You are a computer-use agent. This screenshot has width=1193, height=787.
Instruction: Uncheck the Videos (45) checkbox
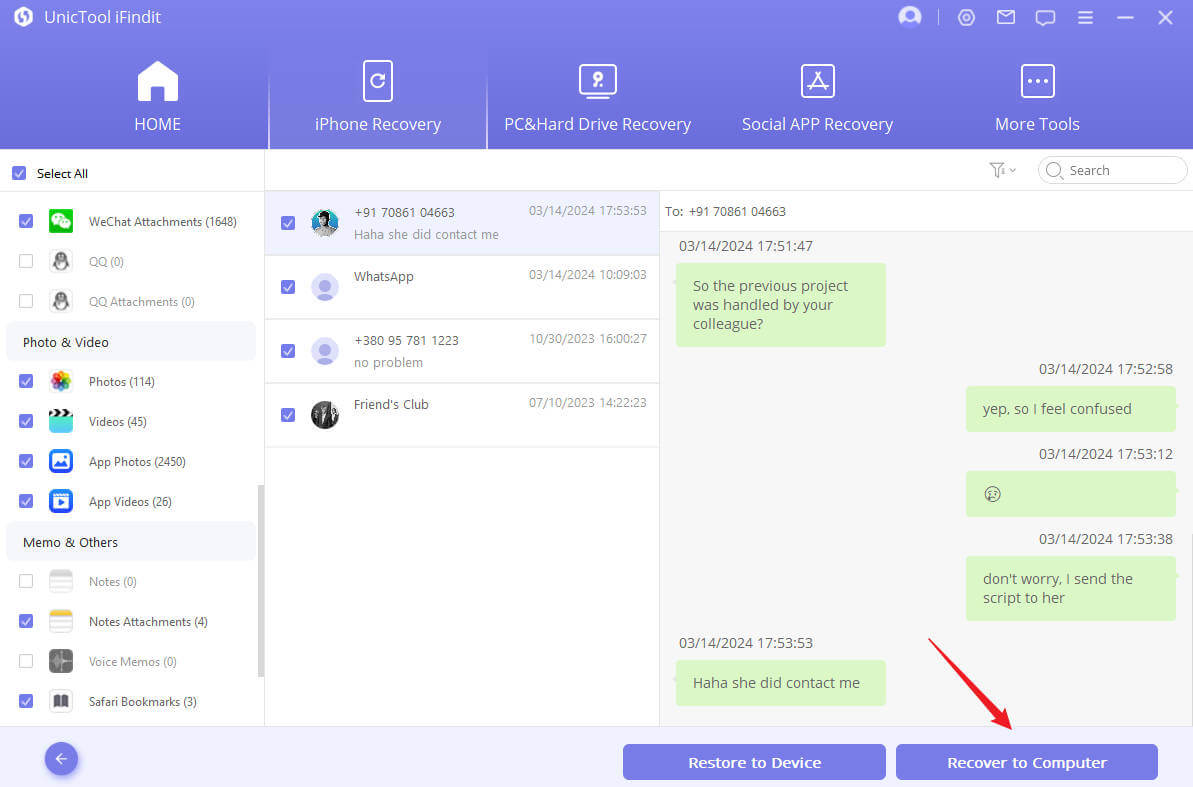[x=26, y=421]
